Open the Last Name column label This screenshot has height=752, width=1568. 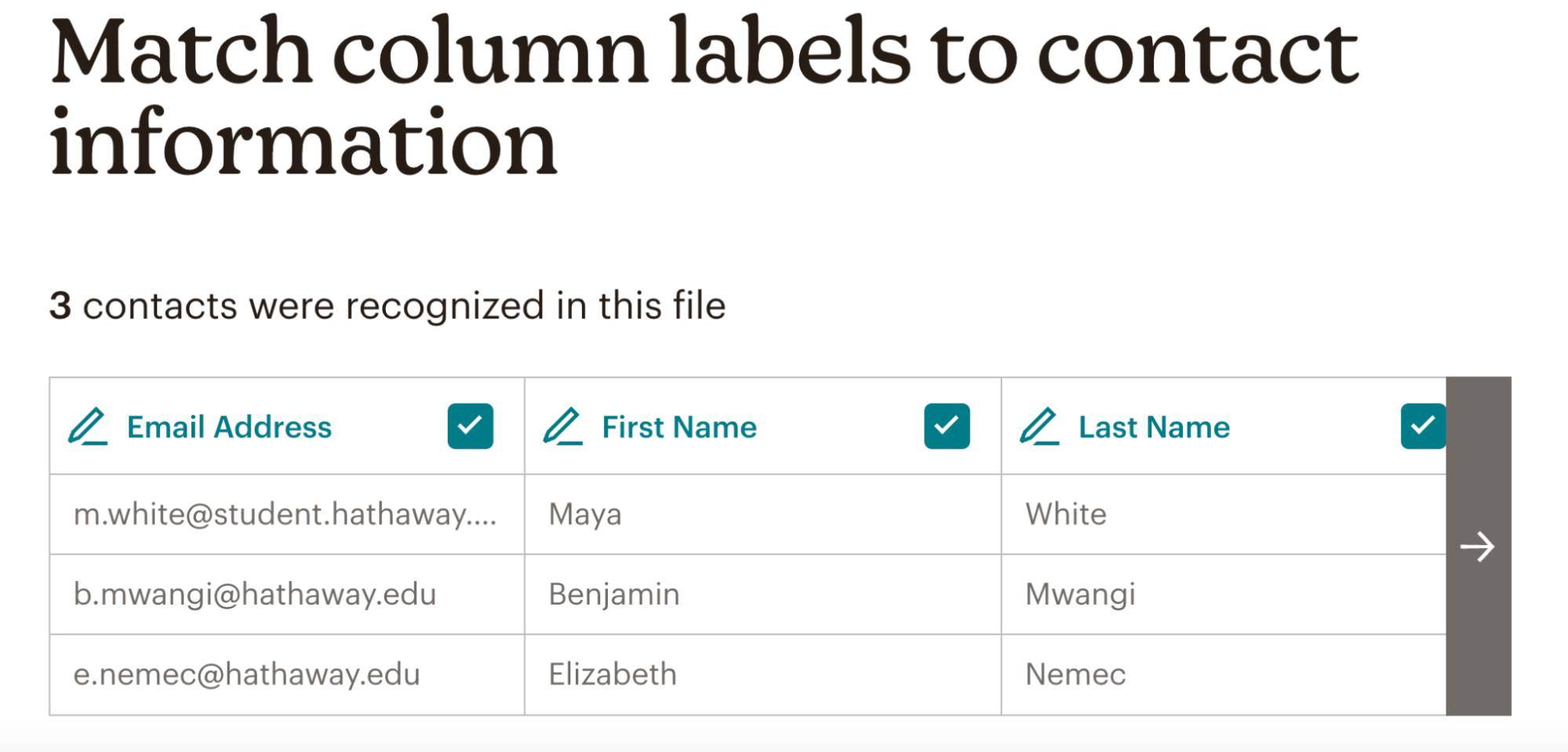[1154, 427]
